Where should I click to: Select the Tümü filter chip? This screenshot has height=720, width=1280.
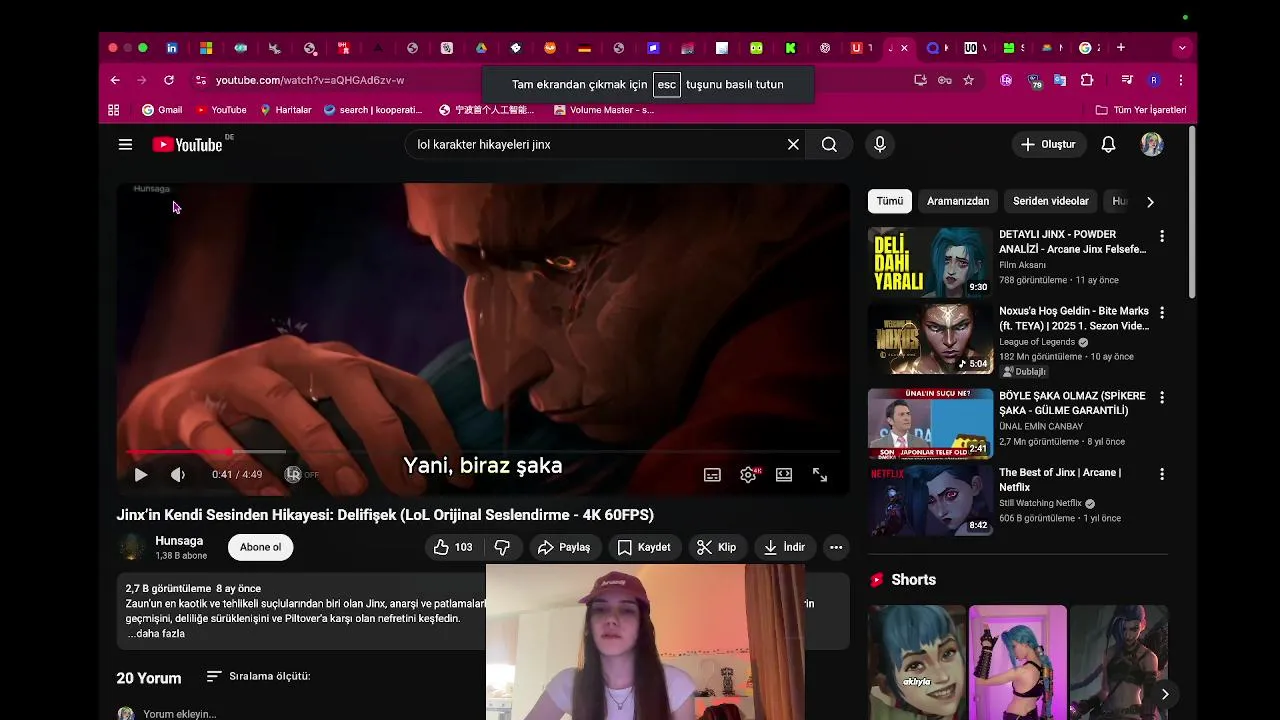point(890,201)
